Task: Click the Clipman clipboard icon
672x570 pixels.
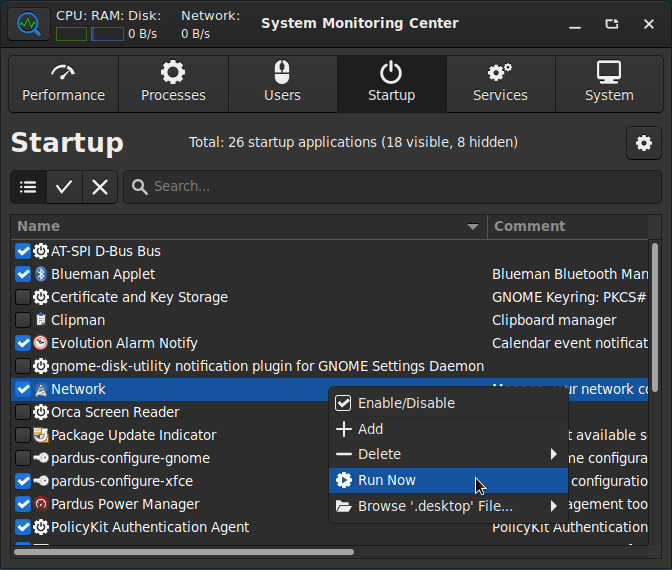Action: click(41, 320)
